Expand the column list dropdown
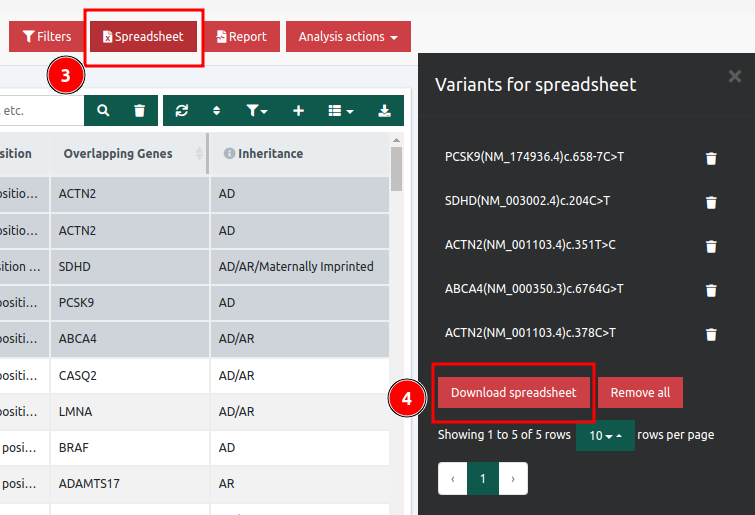The height and width of the screenshot is (515, 755). (341, 111)
